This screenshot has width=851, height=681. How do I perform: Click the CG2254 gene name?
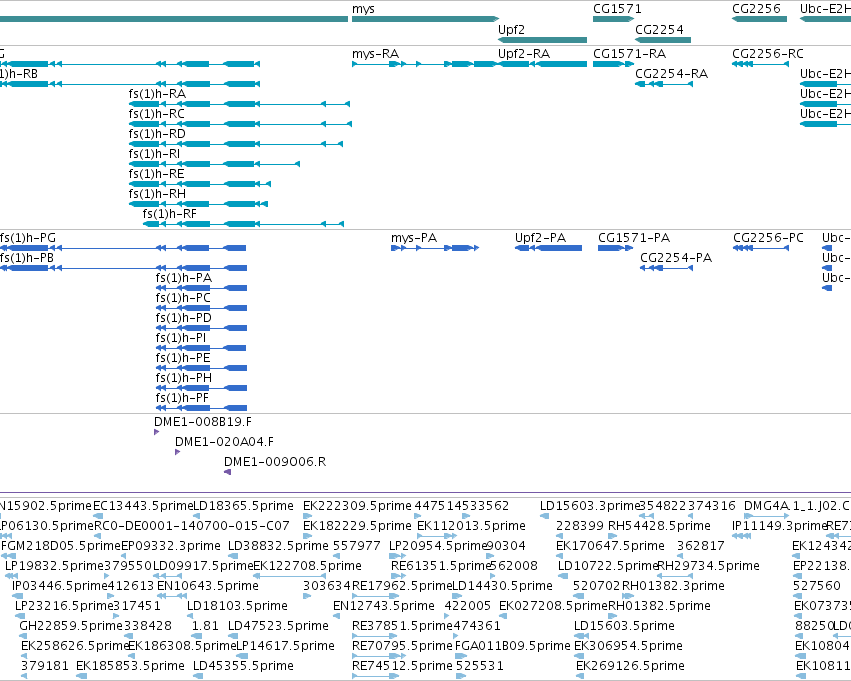[x=659, y=29]
